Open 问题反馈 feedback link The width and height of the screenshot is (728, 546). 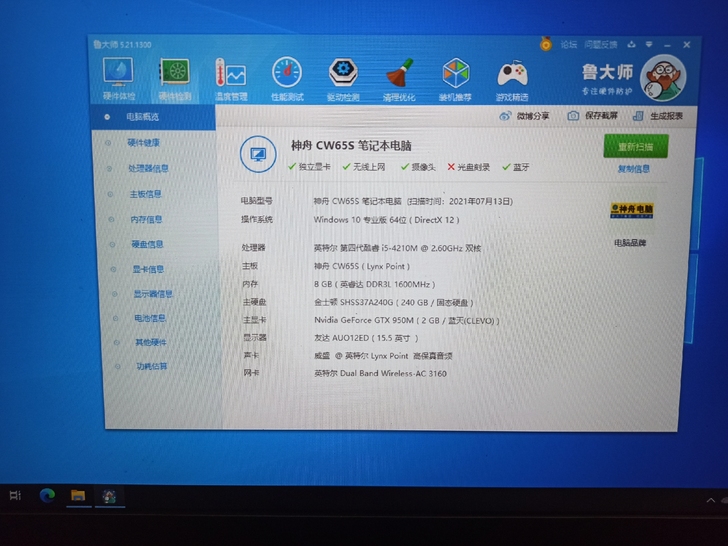point(601,45)
